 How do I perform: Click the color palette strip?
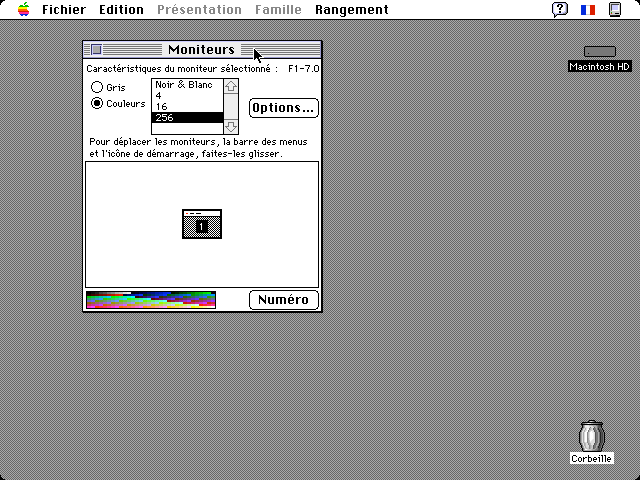(x=151, y=300)
